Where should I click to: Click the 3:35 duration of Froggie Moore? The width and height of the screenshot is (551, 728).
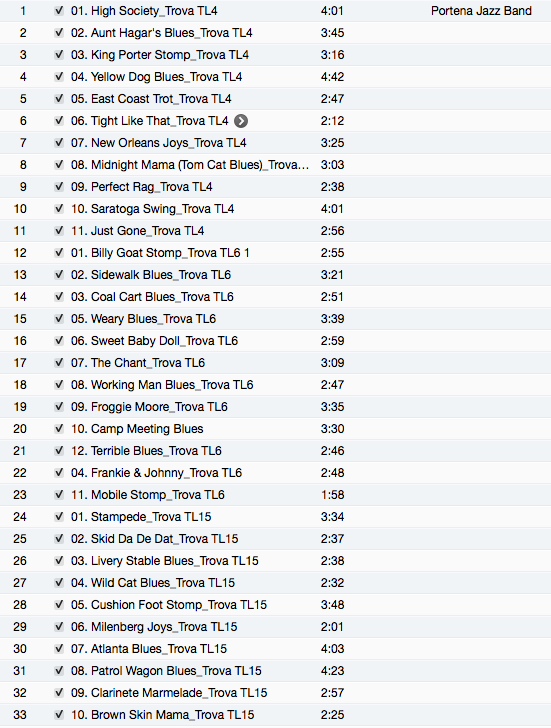pyautogui.click(x=332, y=407)
